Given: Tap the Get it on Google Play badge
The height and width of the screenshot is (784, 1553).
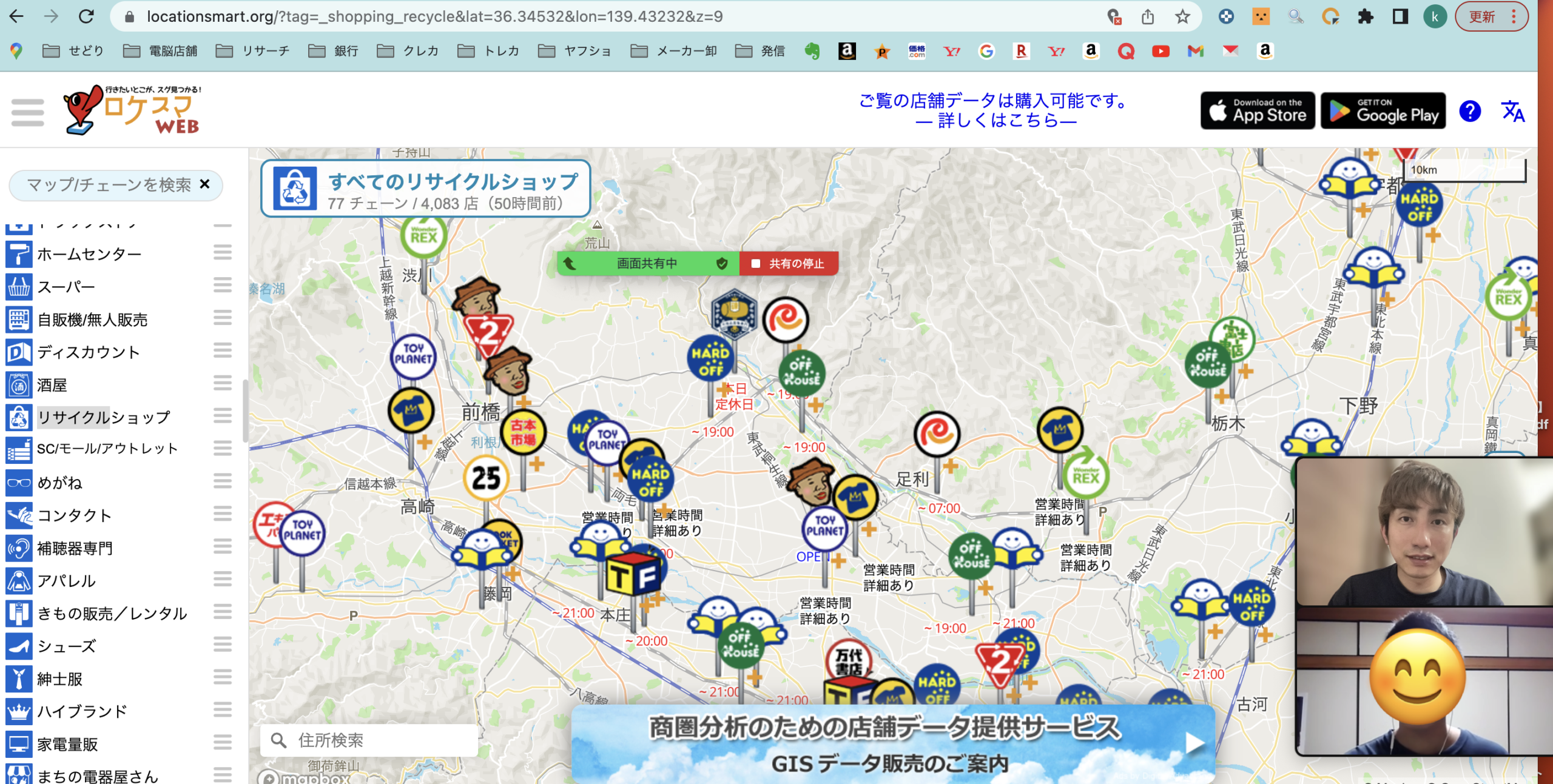Looking at the screenshot, I should tap(1383, 111).
